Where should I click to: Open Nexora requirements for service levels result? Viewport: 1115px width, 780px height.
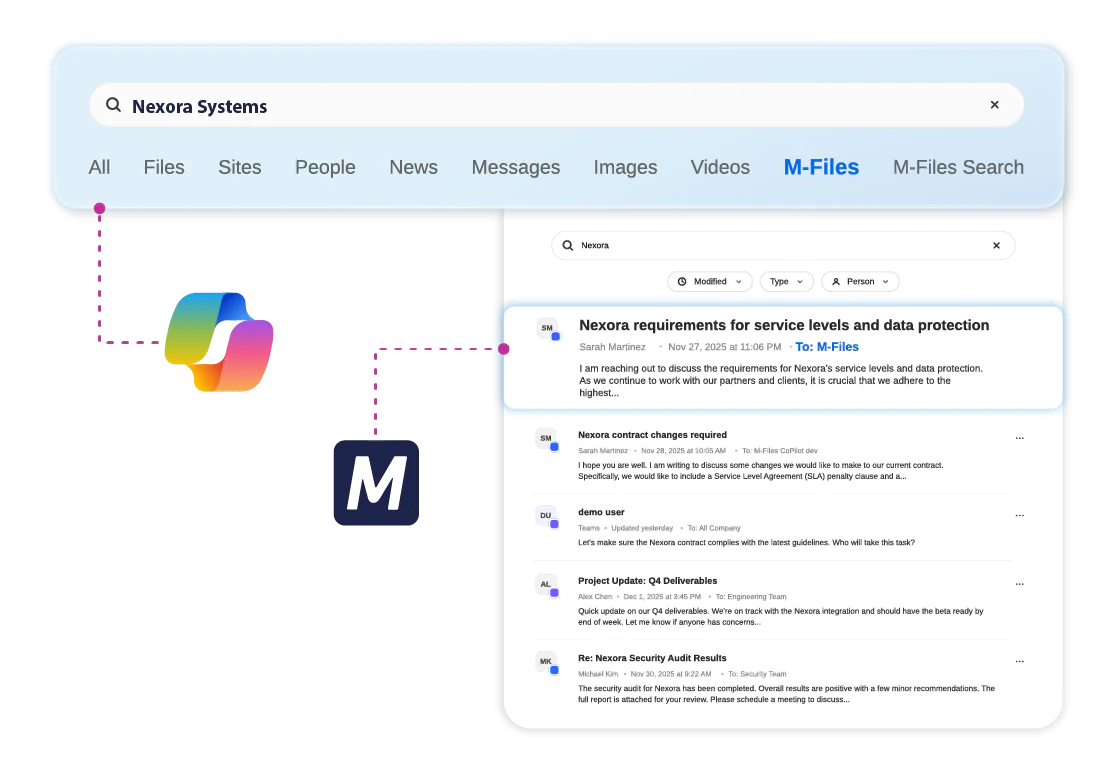coord(784,325)
